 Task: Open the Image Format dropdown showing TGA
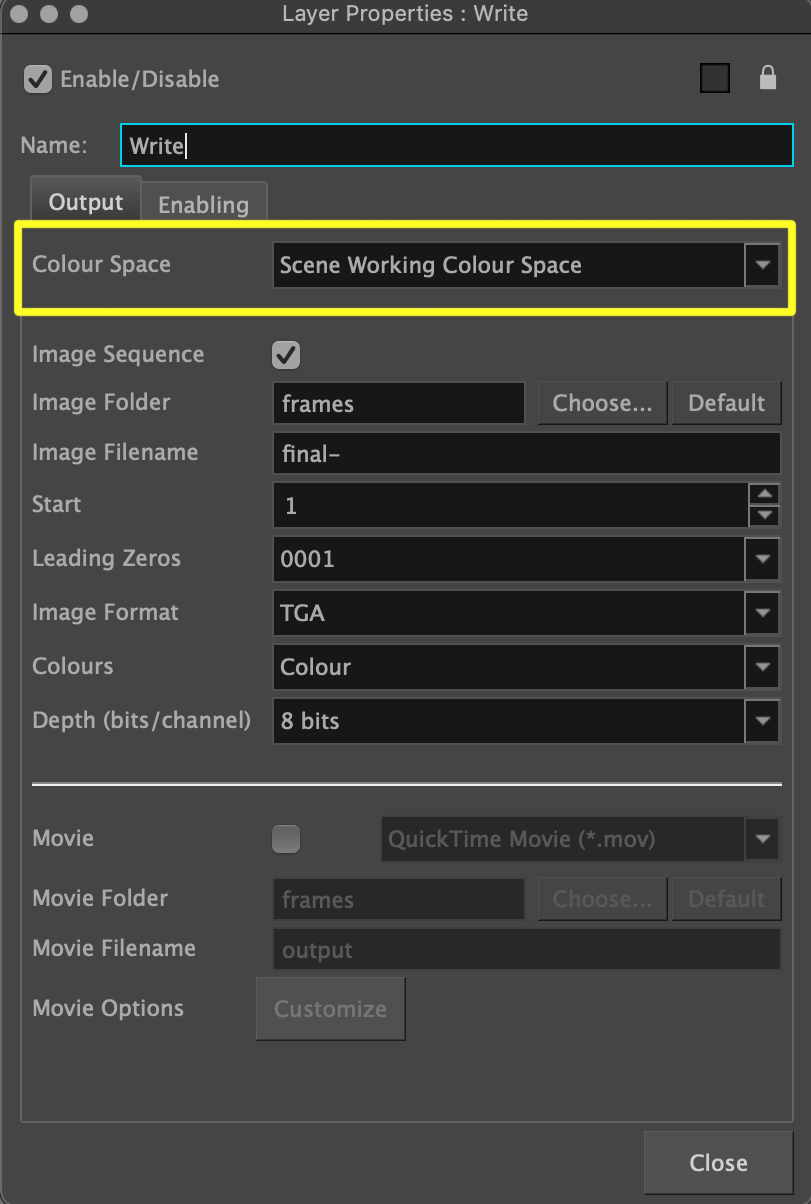click(x=762, y=613)
